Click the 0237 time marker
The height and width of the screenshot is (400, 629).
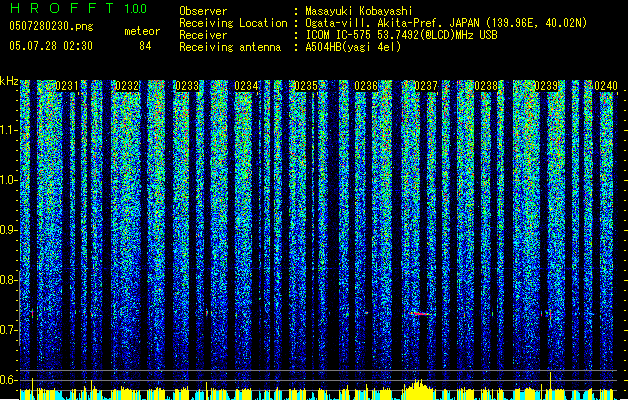click(426, 86)
